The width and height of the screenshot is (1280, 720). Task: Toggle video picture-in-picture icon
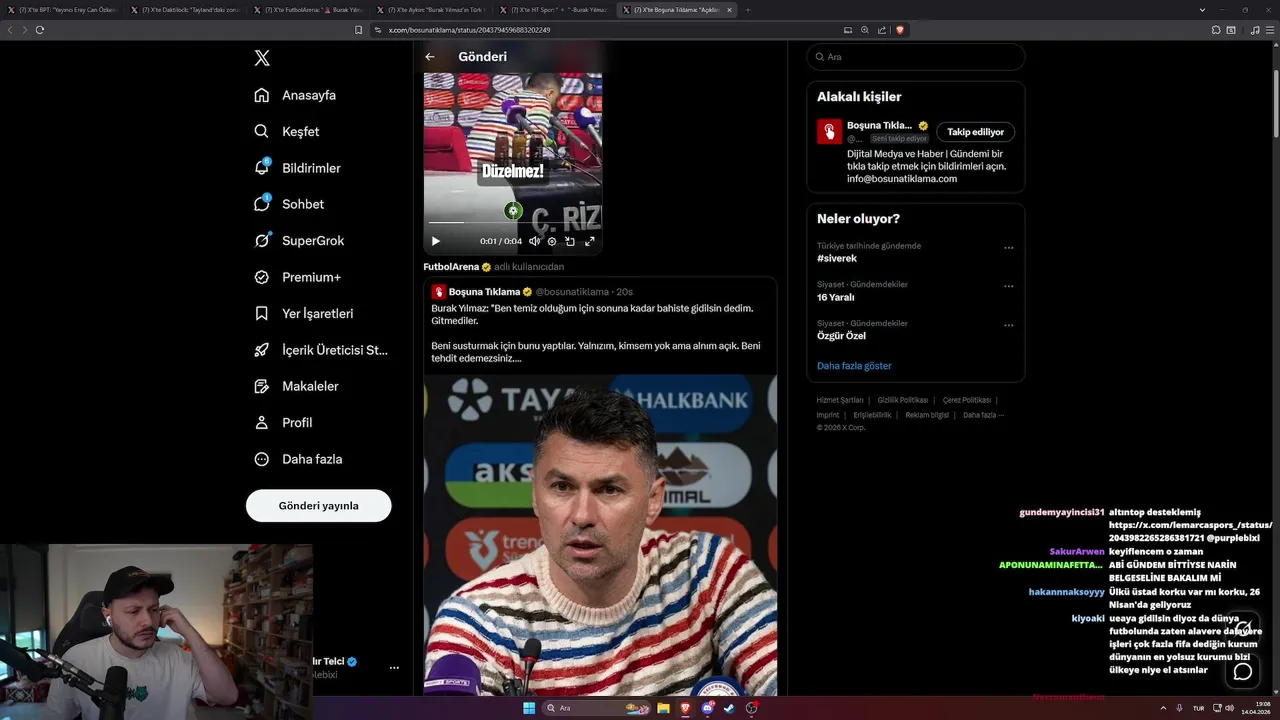tap(570, 241)
